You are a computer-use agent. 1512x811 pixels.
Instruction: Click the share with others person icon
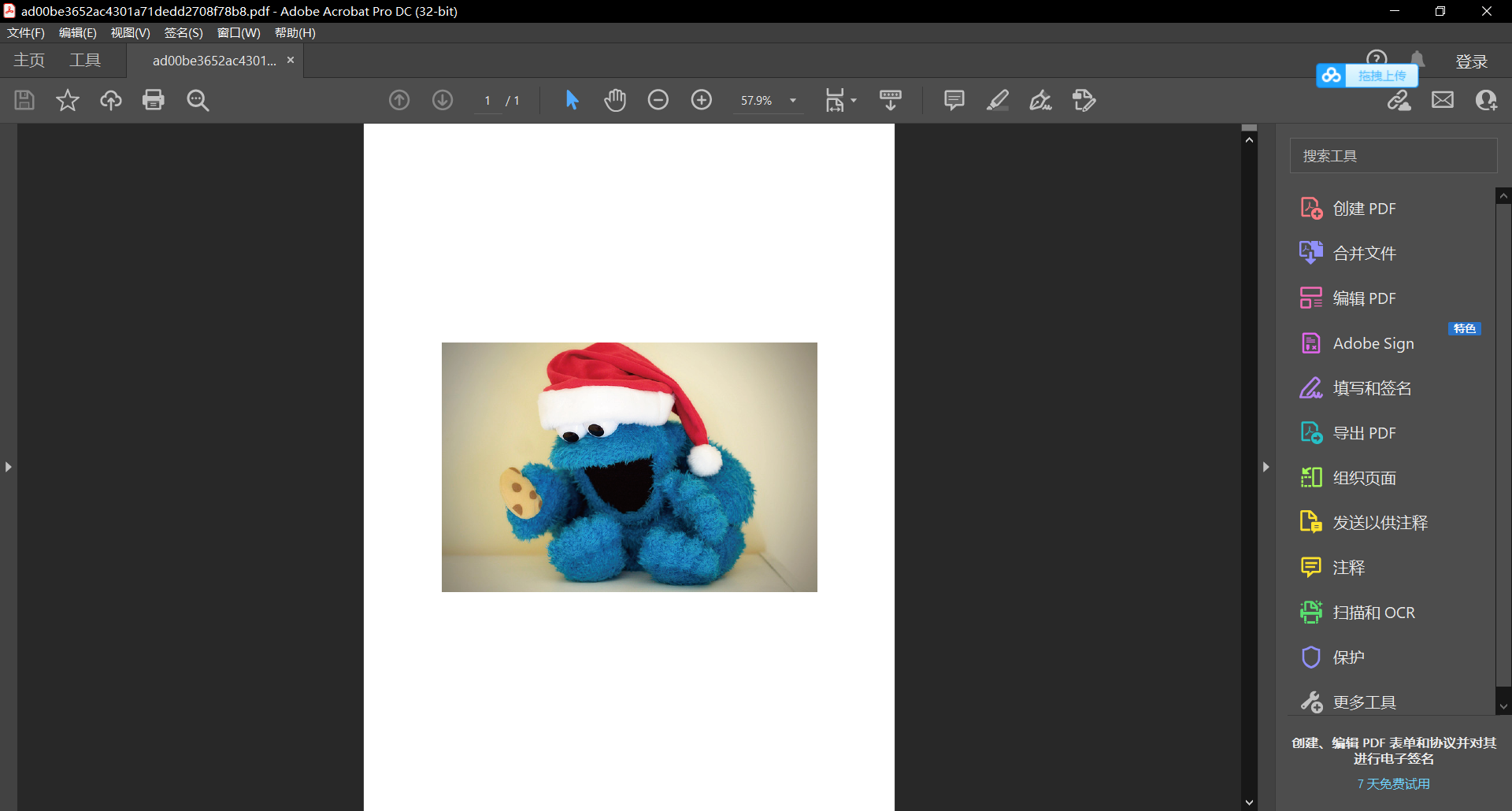1486,100
